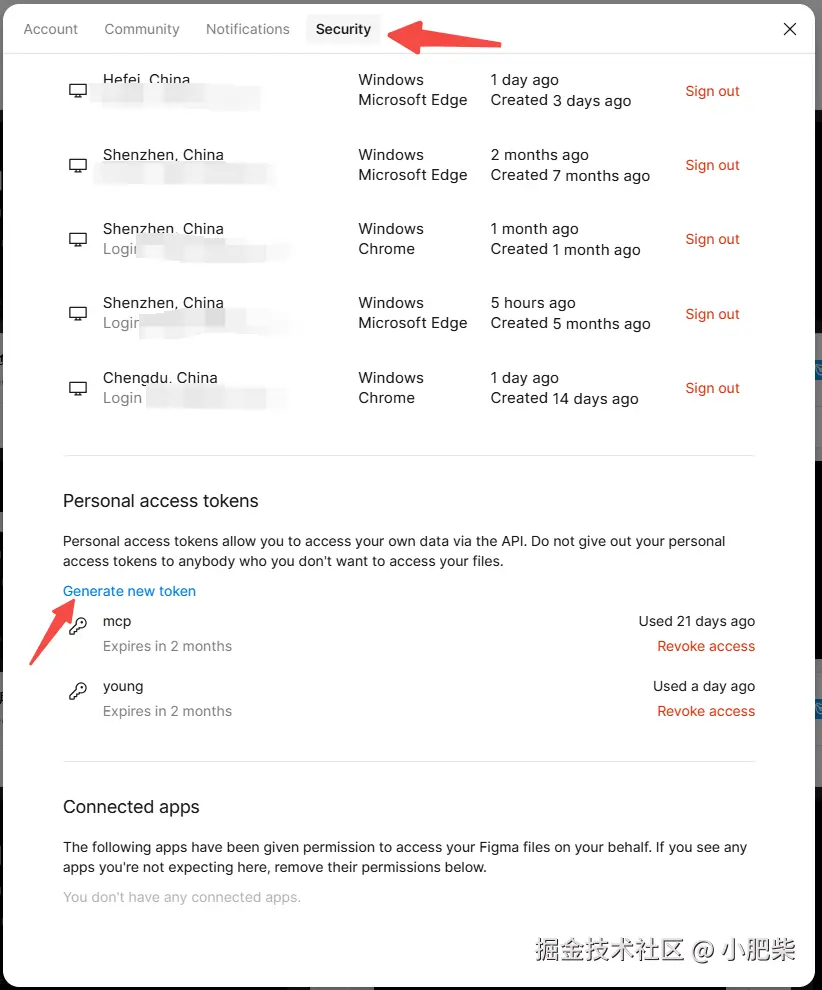The image size is (822, 990).
Task: Close the settings dialog with the X
Action: [790, 29]
